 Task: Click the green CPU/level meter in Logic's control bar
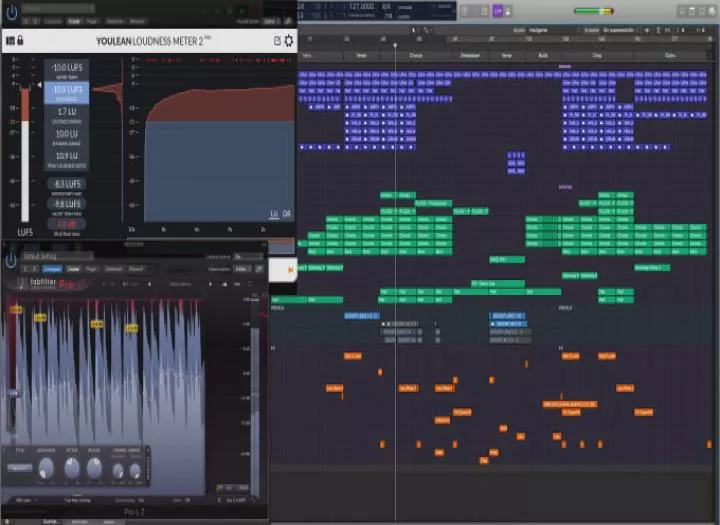(x=594, y=11)
